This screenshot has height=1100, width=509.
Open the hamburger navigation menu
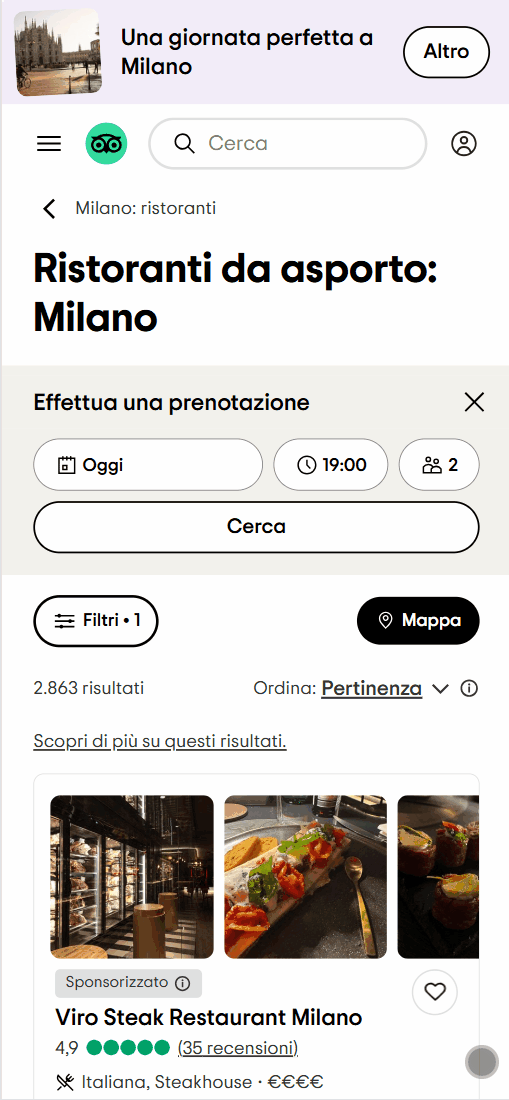pos(49,144)
